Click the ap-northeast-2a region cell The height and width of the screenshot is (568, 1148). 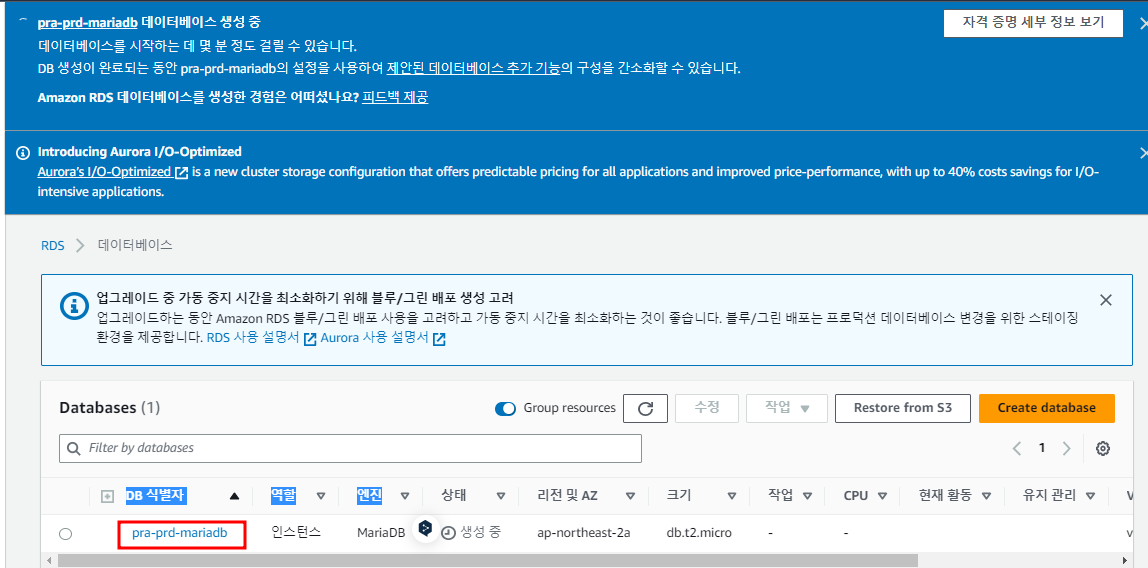(x=584, y=534)
